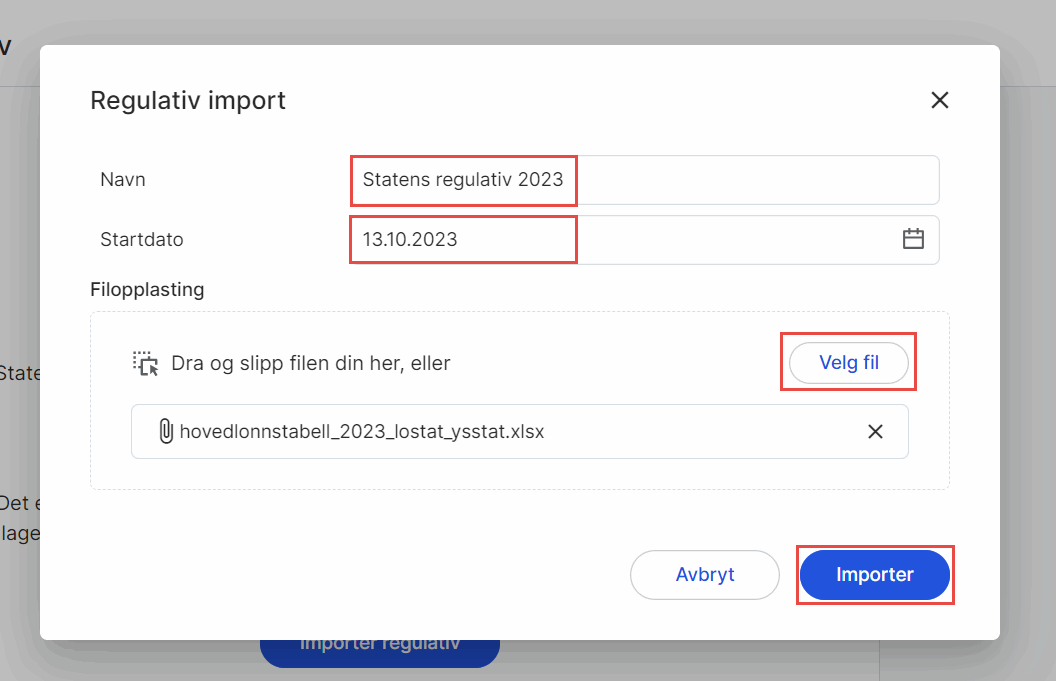Image resolution: width=1056 pixels, height=681 pixels.
Task: Focus the Startdato field showing 13.10.2023
Action: coord(645,240)
